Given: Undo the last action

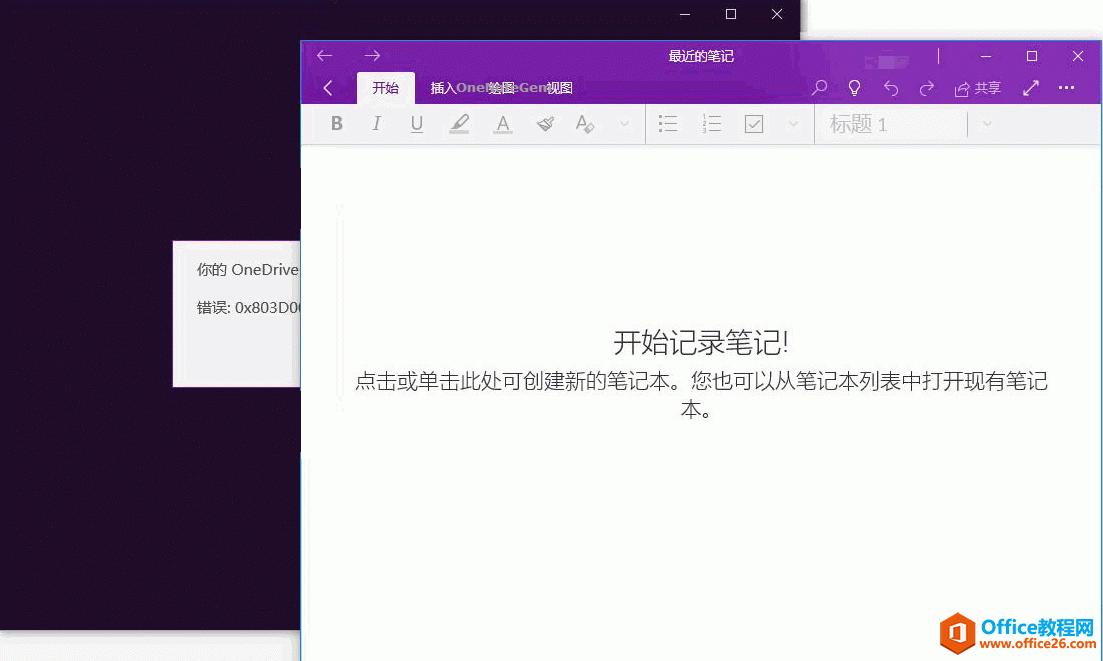Looking at the screenshot, I should [x=890, y=88].
